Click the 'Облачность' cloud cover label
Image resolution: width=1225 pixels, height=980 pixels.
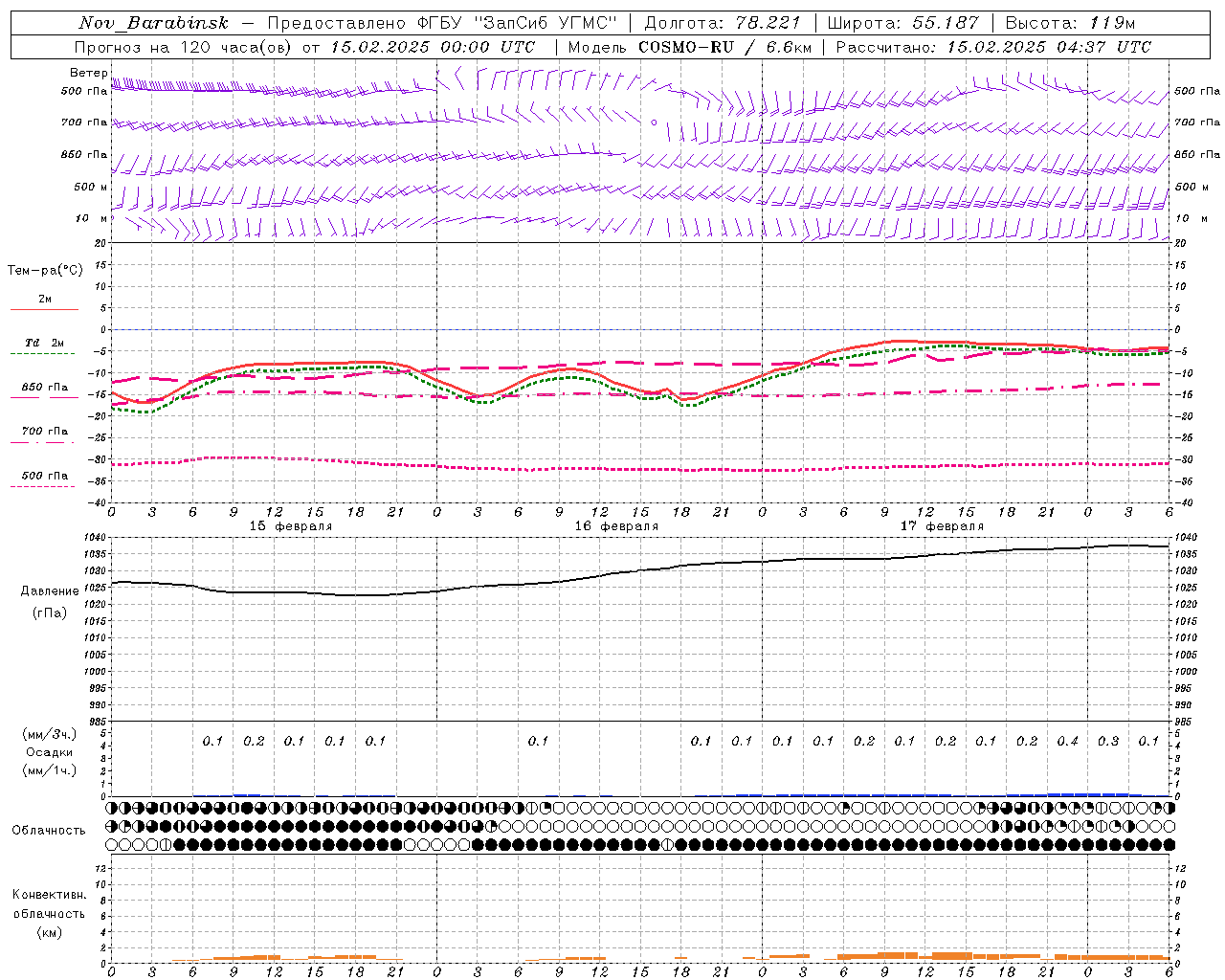click(49, 830)
